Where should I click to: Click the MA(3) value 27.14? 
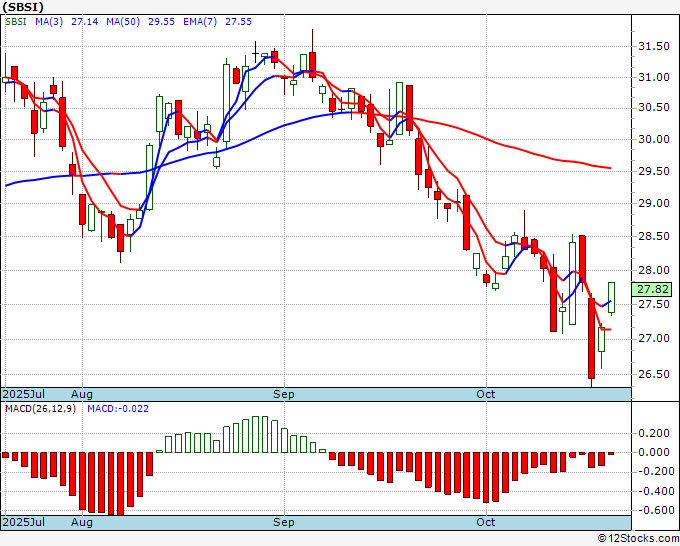tap(85, 22)
